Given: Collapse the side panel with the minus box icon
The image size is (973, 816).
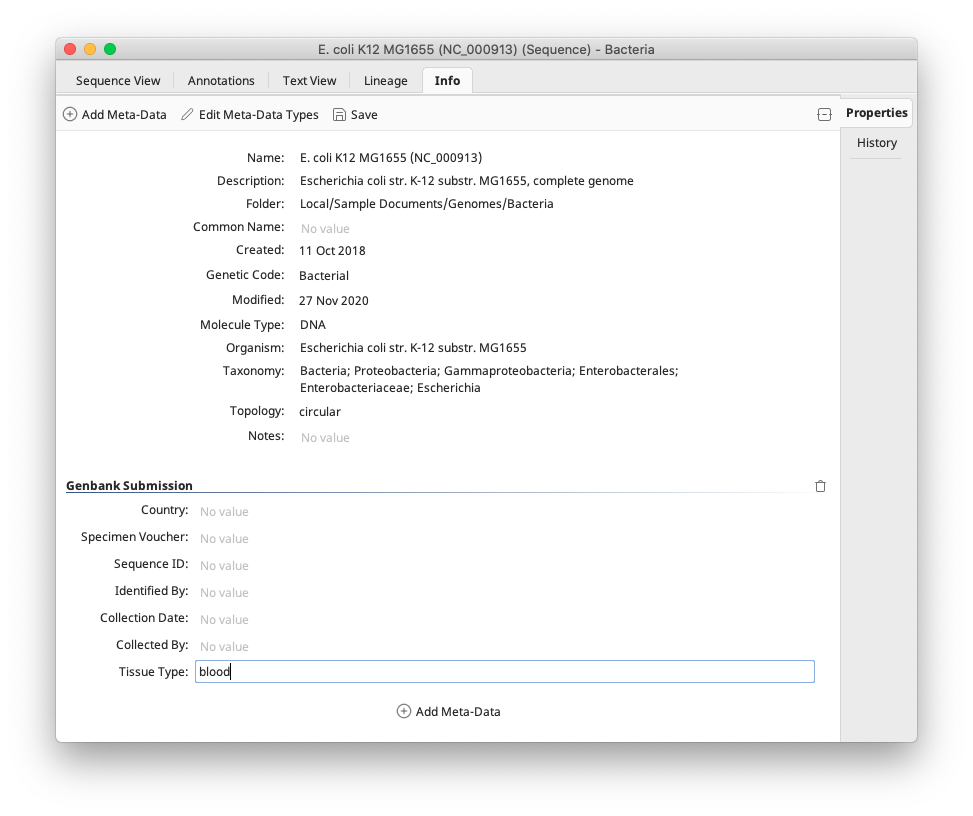Looking at the screenshot, I should point(824,114).
